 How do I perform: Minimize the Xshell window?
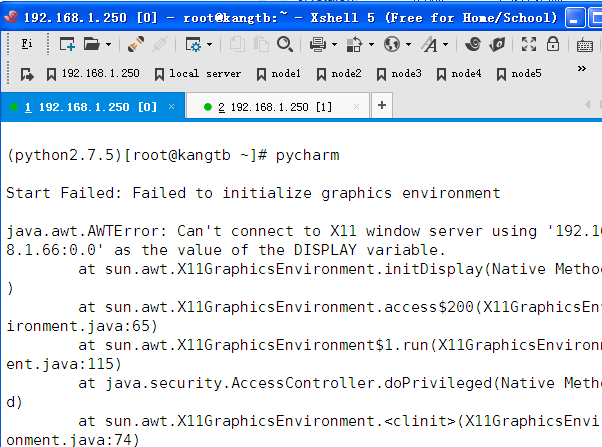[575, 18]
